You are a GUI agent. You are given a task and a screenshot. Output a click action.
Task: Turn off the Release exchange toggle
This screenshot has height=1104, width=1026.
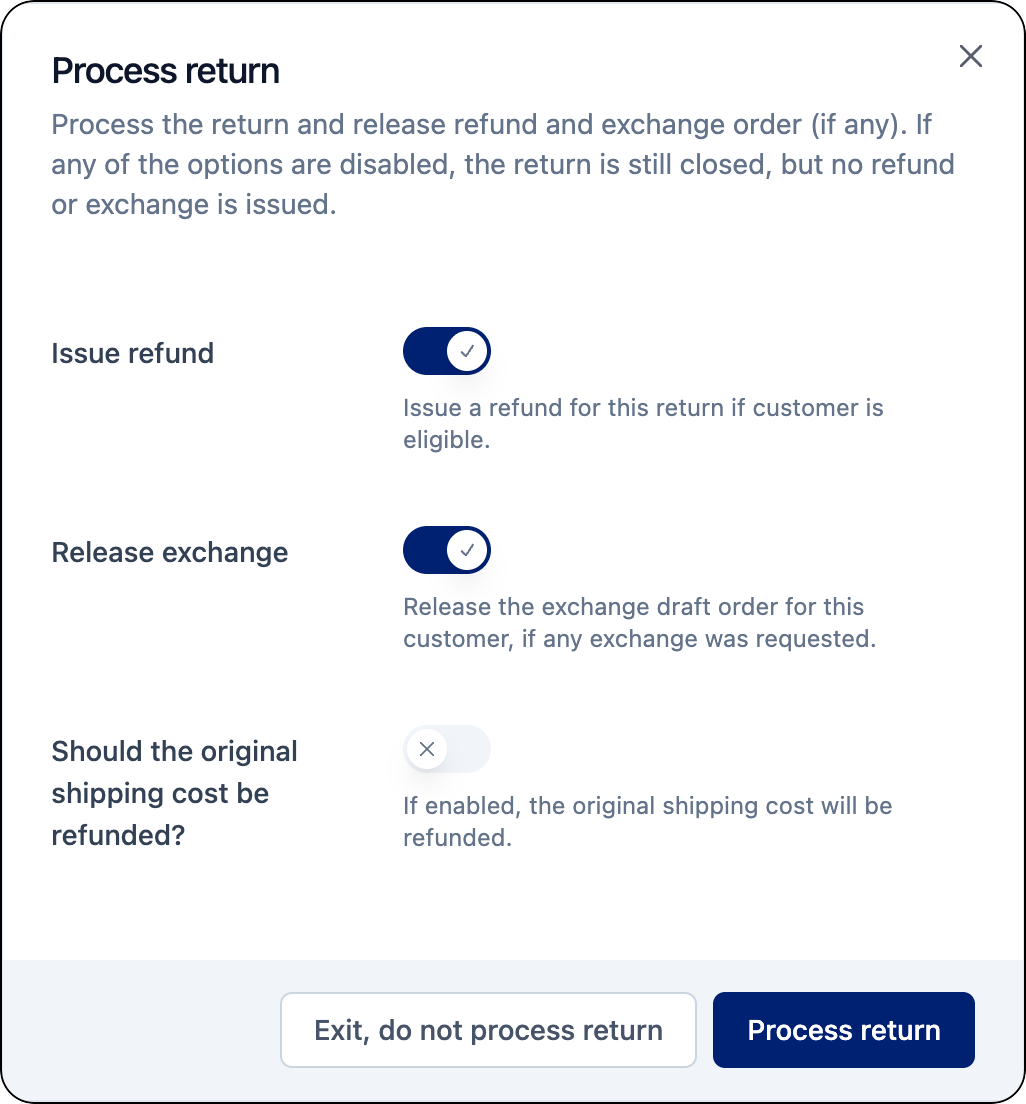click(x=446, y=550)
